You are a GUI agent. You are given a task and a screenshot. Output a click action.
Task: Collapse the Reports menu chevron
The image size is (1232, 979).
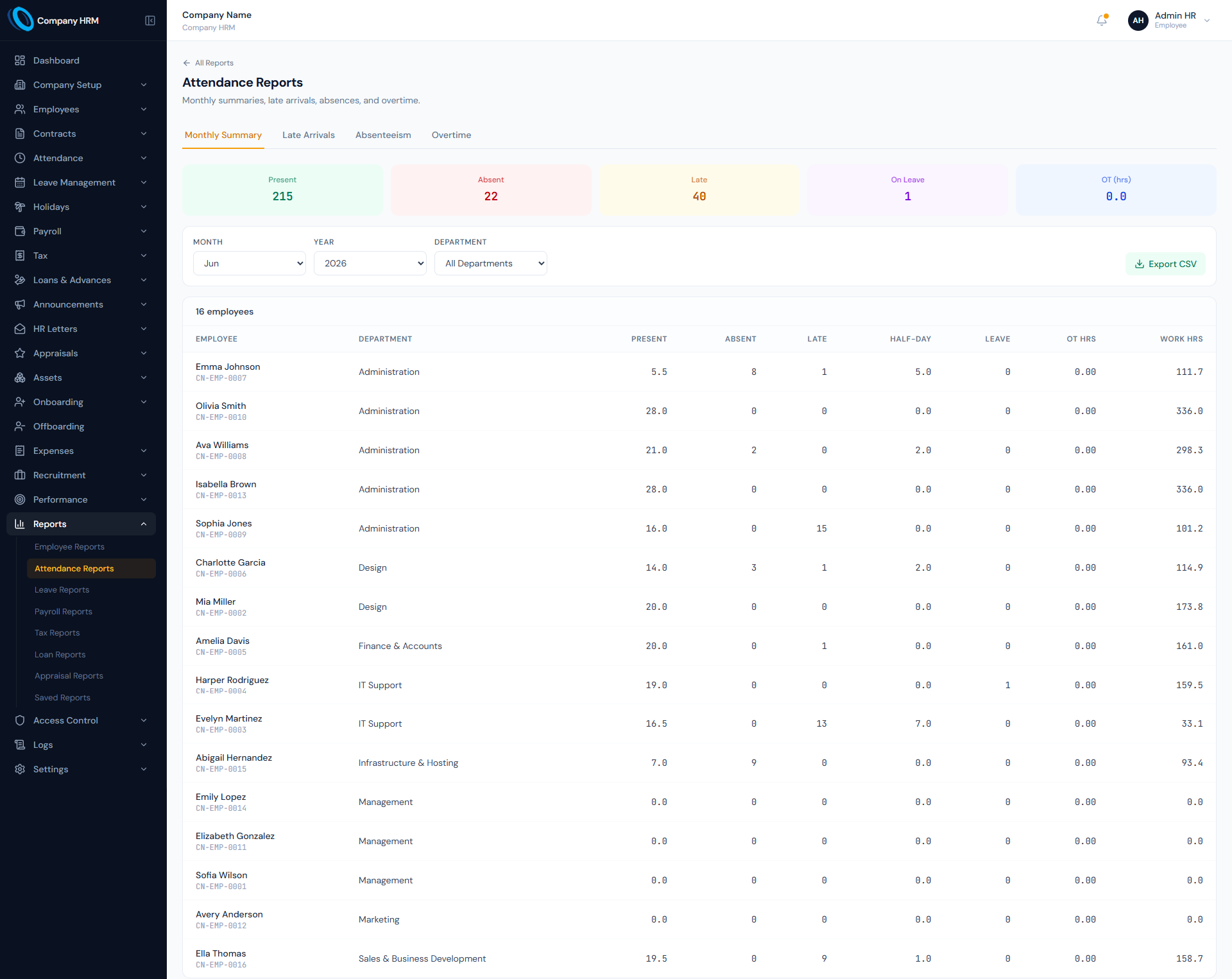(144, 524)
